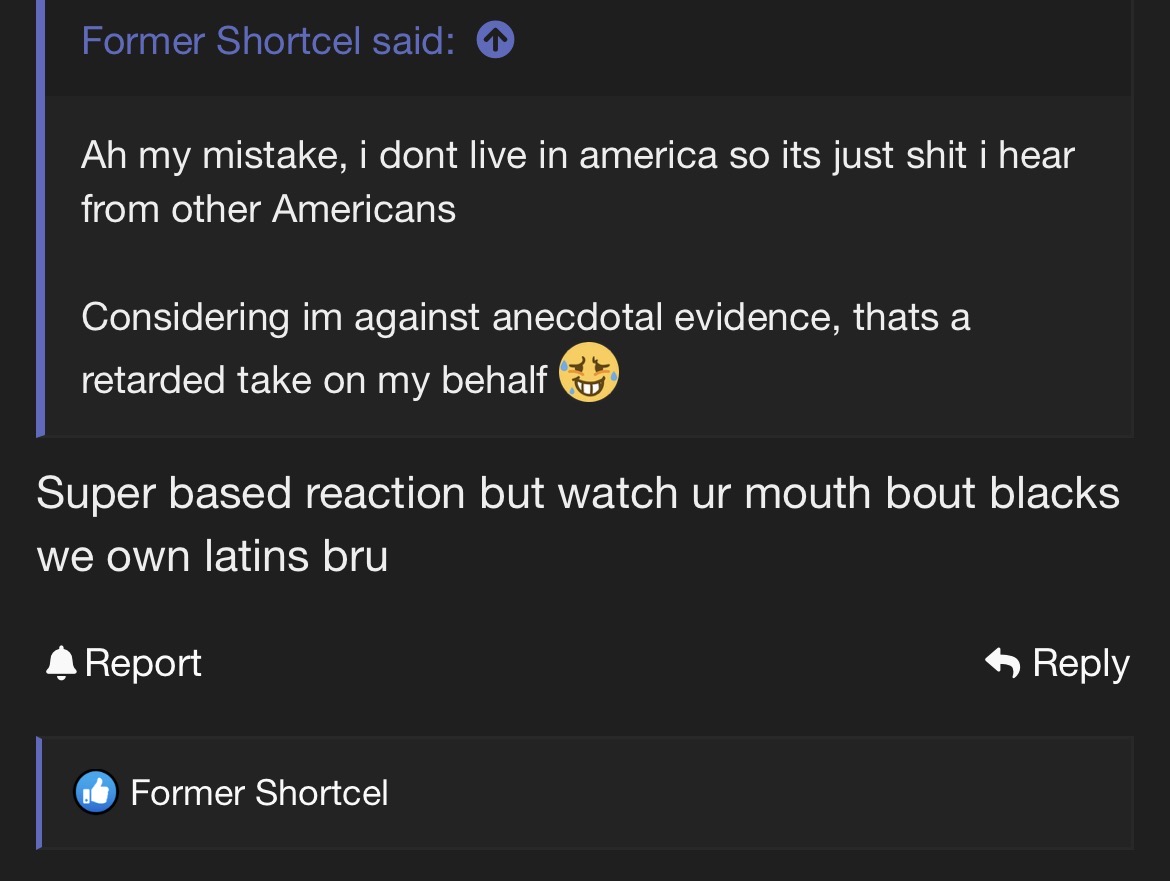Screen dimensions: 1170x881
Task: Click the up-arrow icon beside 'Former Shortcel said:'
Action: point(496,41)
